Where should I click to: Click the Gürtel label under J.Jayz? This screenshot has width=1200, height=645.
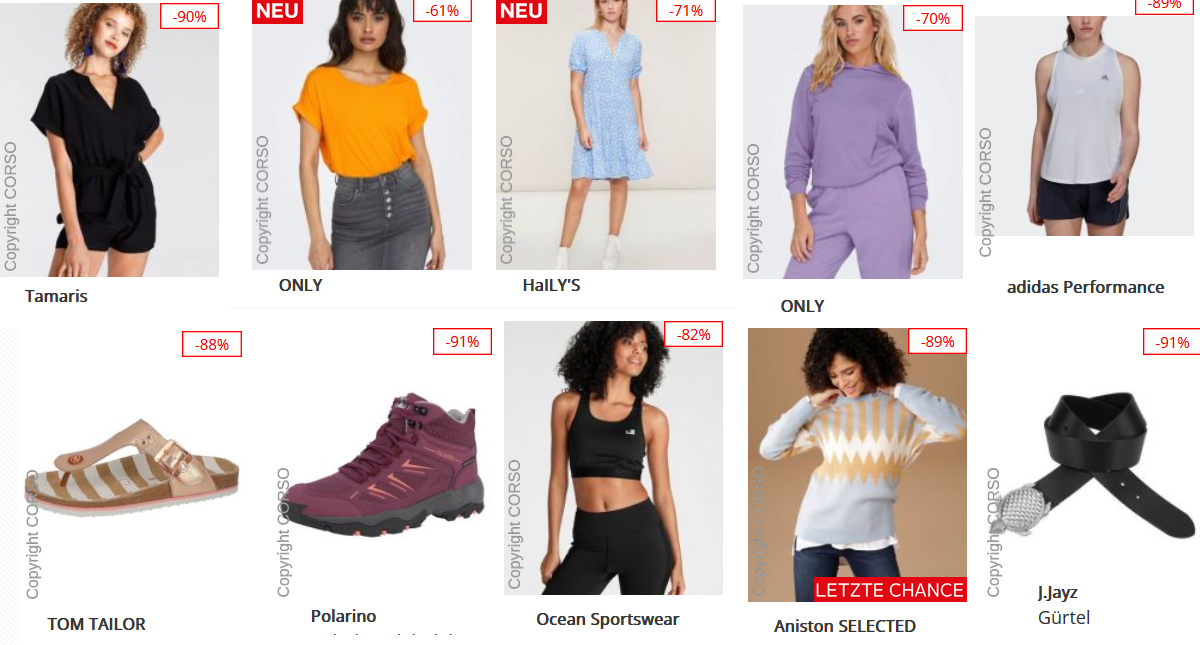(x=1064, y=617)
